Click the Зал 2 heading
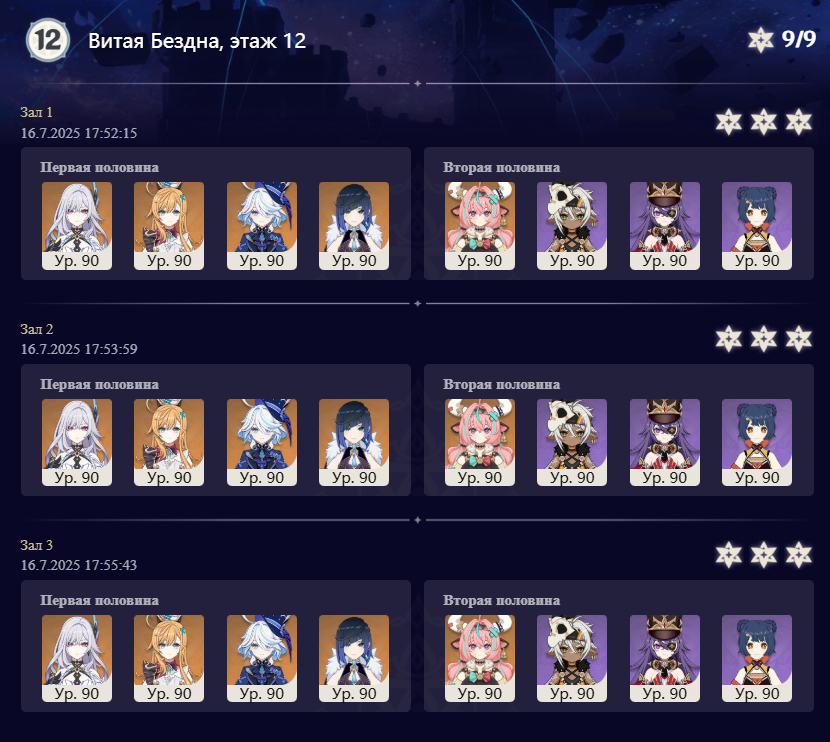Image resolution: width=830 pixels, height=742 pixels. 37,329
